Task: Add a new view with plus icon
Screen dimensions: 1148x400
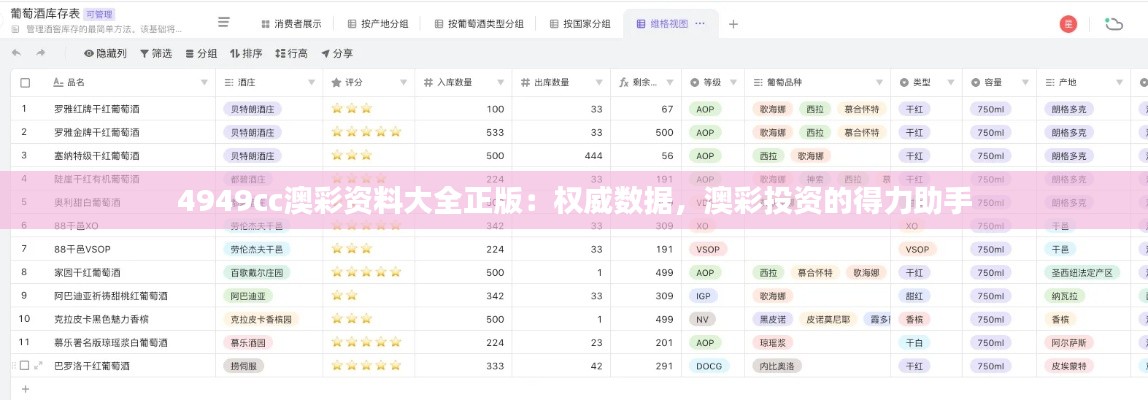Action: point(733,23)
